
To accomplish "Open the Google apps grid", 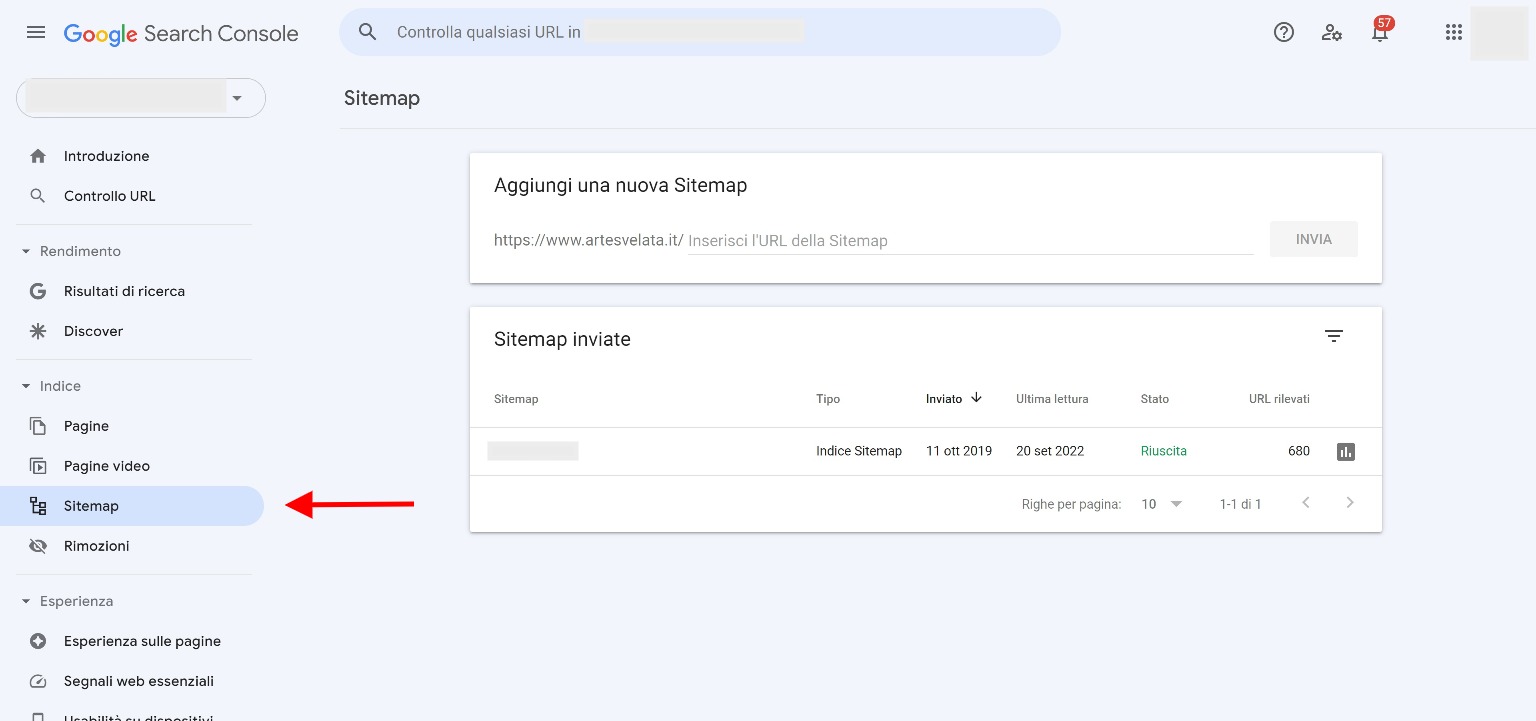I will tap(1454, 32).
